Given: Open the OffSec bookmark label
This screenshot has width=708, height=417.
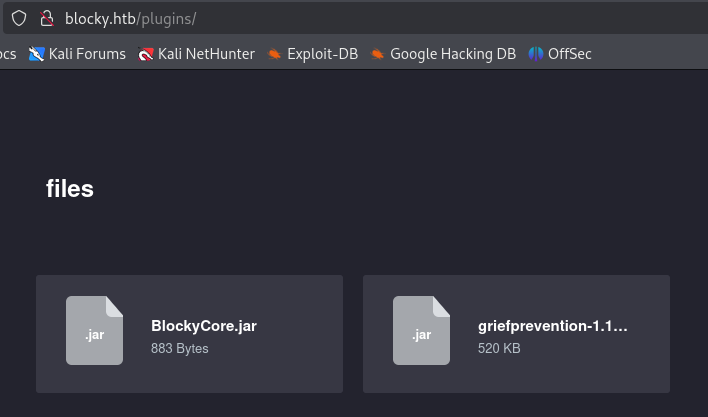Looking at the screenshot, I should [570, 54].
